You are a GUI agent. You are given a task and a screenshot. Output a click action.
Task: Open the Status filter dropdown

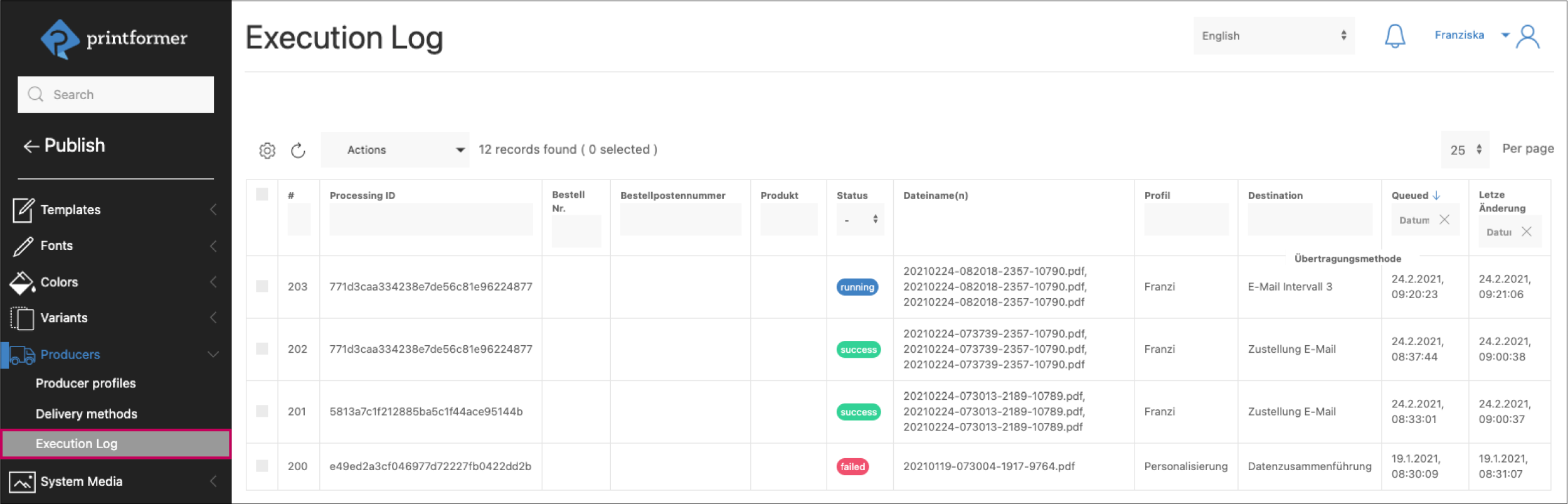click(860, 220)
